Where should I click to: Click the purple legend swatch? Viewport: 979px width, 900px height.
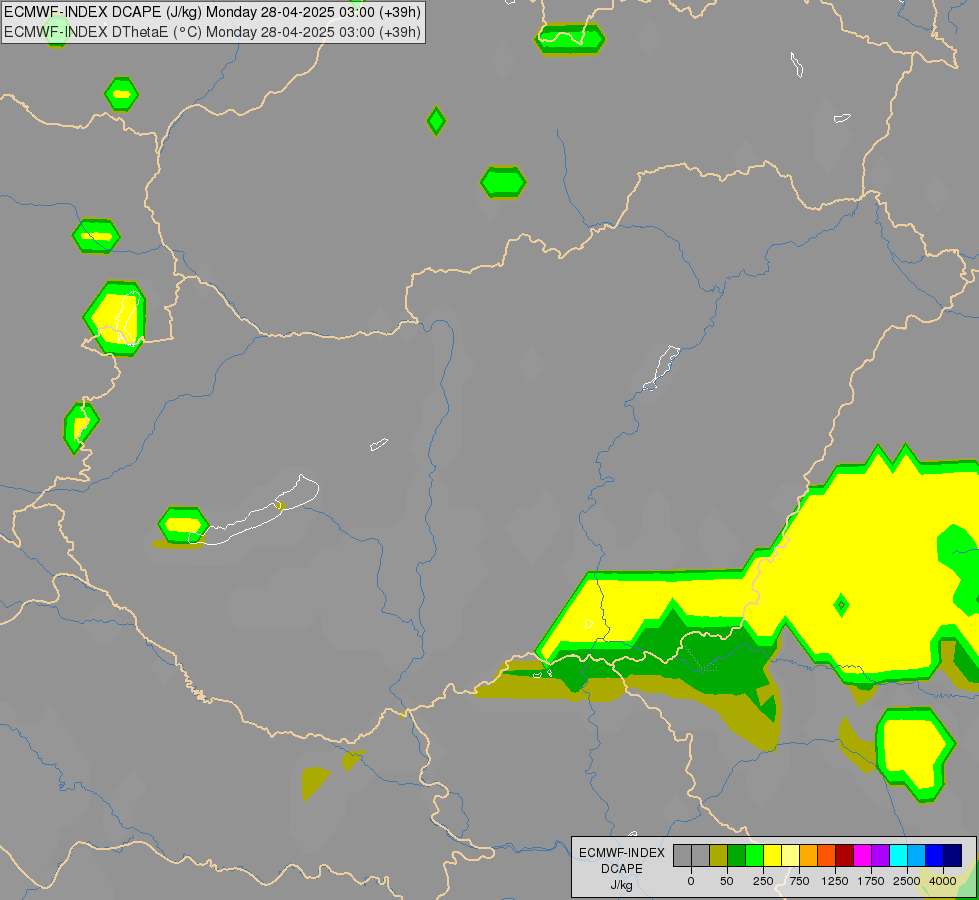[x=880, y=856]
